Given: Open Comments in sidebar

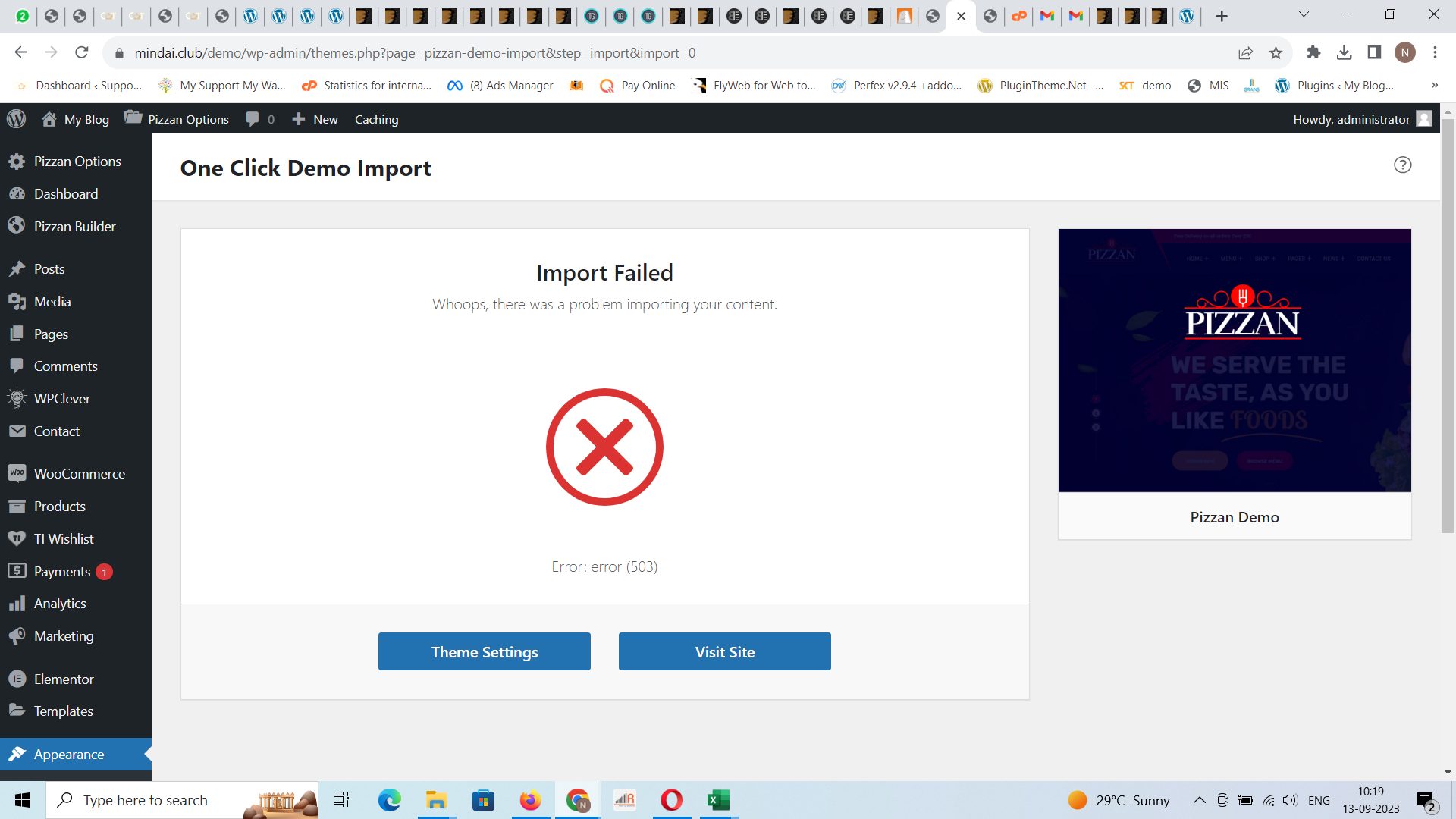Looking at the screenshot, I should pos(76,366).
